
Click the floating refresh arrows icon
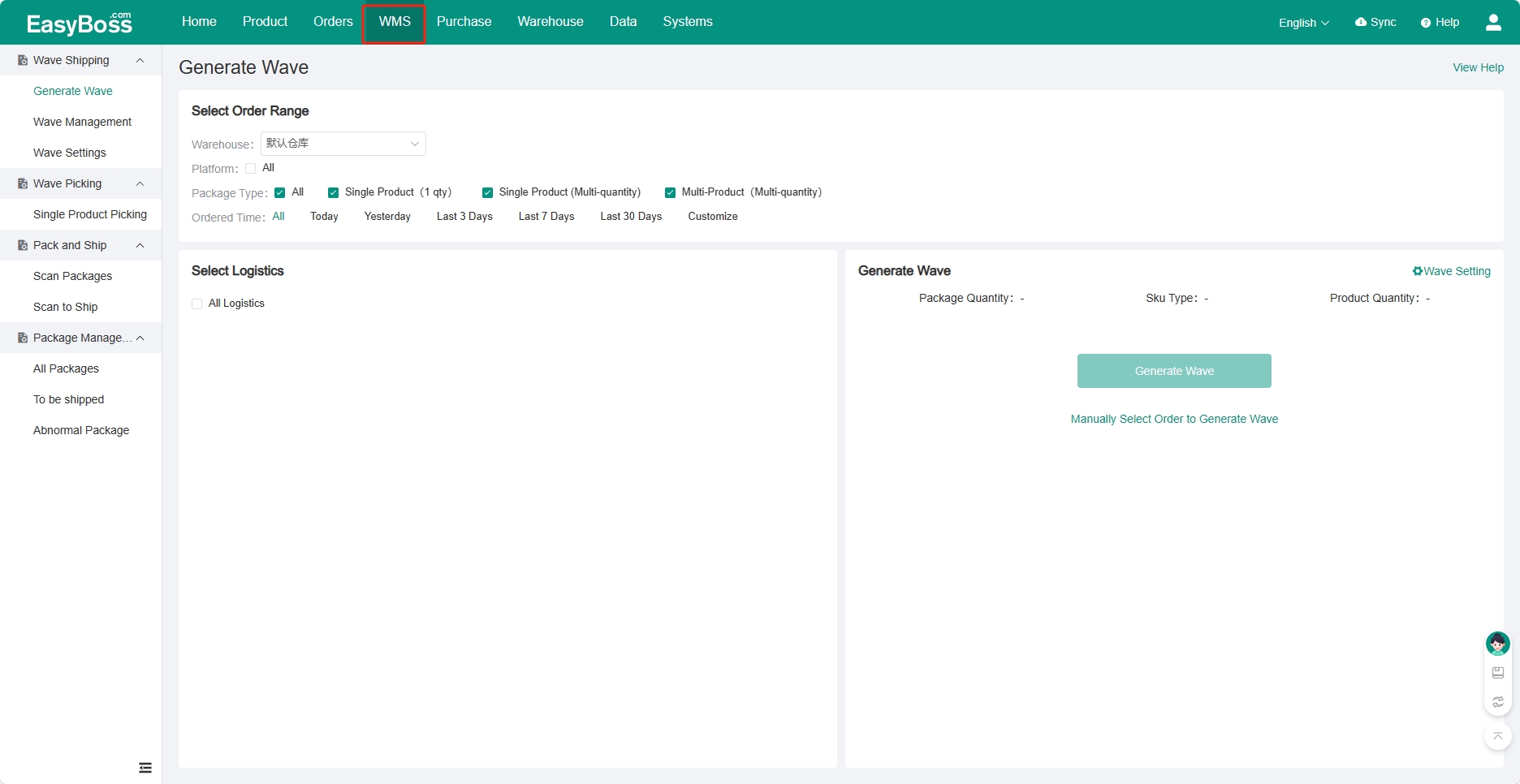[1497, 702]
